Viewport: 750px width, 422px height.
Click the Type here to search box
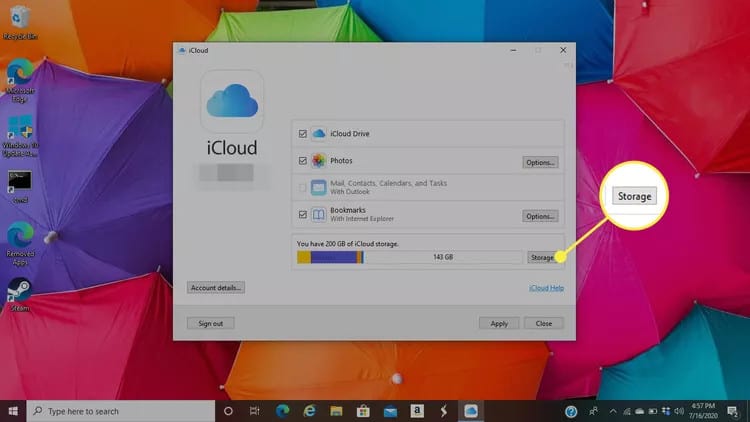coord(121,411)
